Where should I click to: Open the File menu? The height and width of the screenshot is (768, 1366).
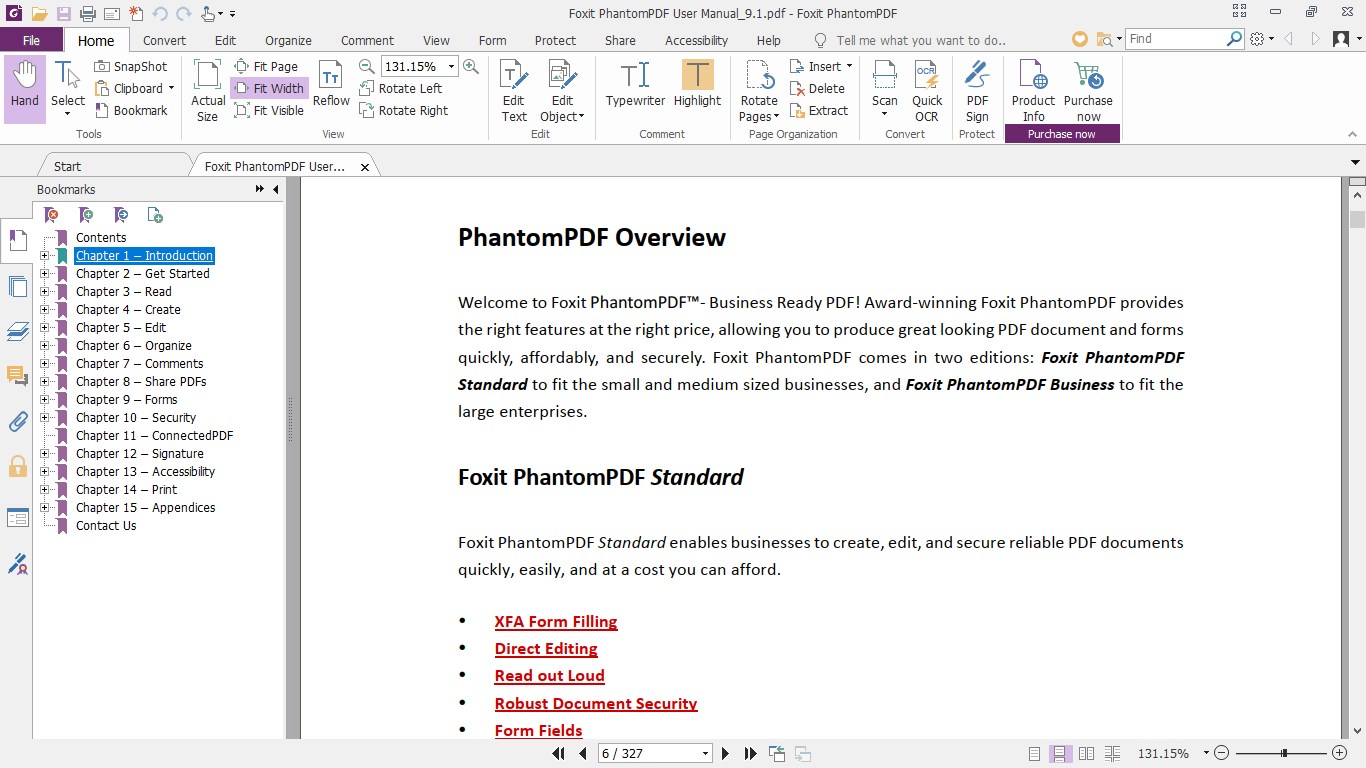[31, 40]
